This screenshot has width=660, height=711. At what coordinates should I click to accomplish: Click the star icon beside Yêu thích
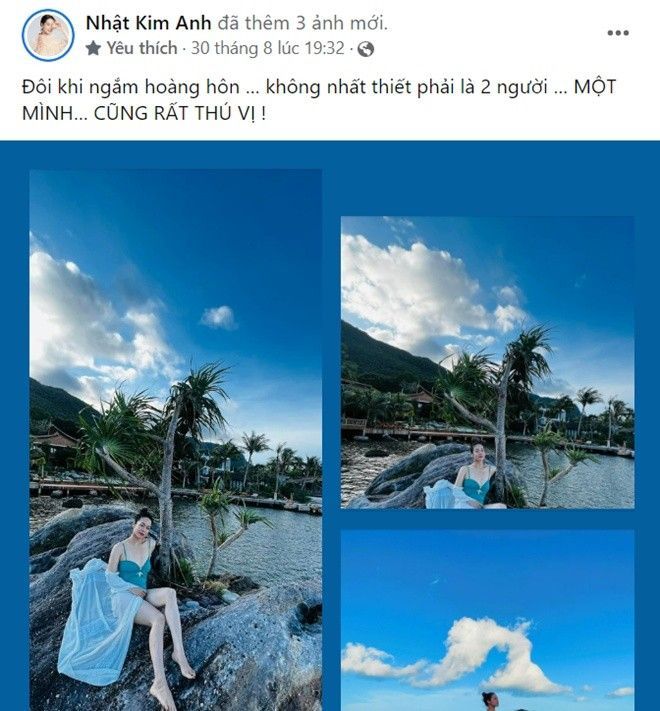[x=93, y=48]
